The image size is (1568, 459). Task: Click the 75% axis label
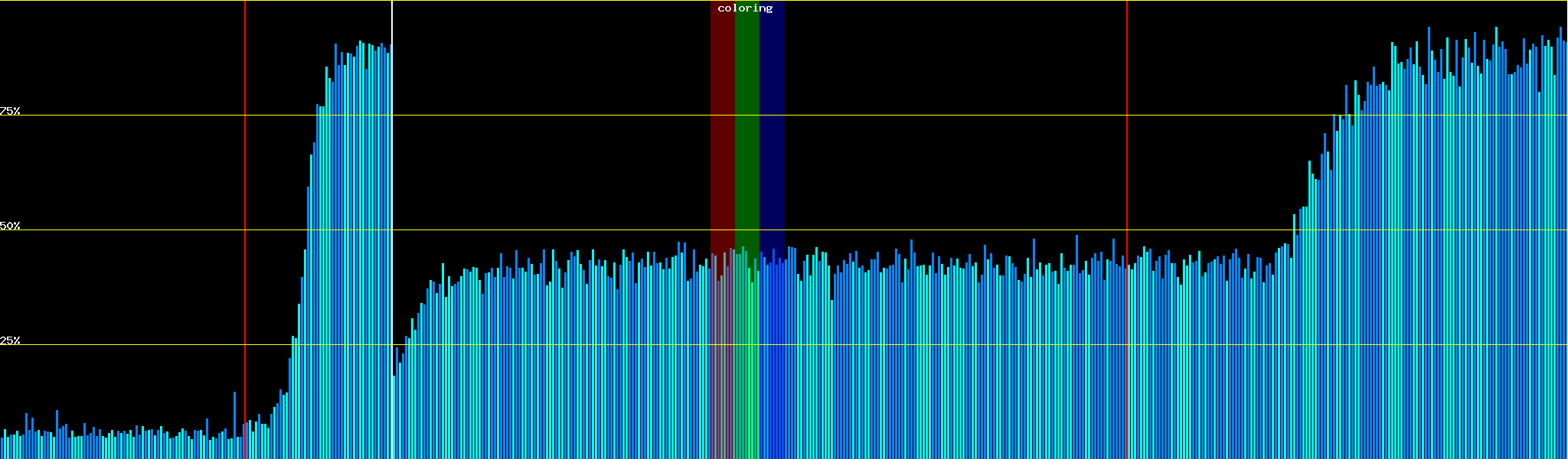10,111
